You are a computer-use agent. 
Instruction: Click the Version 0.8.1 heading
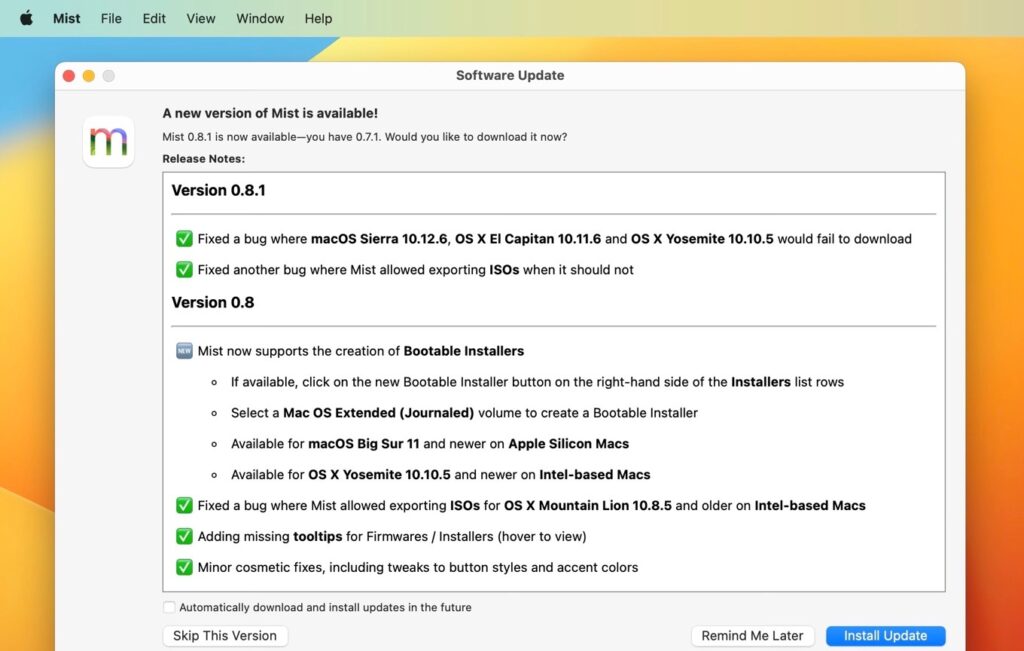click(x=219, y=190)
